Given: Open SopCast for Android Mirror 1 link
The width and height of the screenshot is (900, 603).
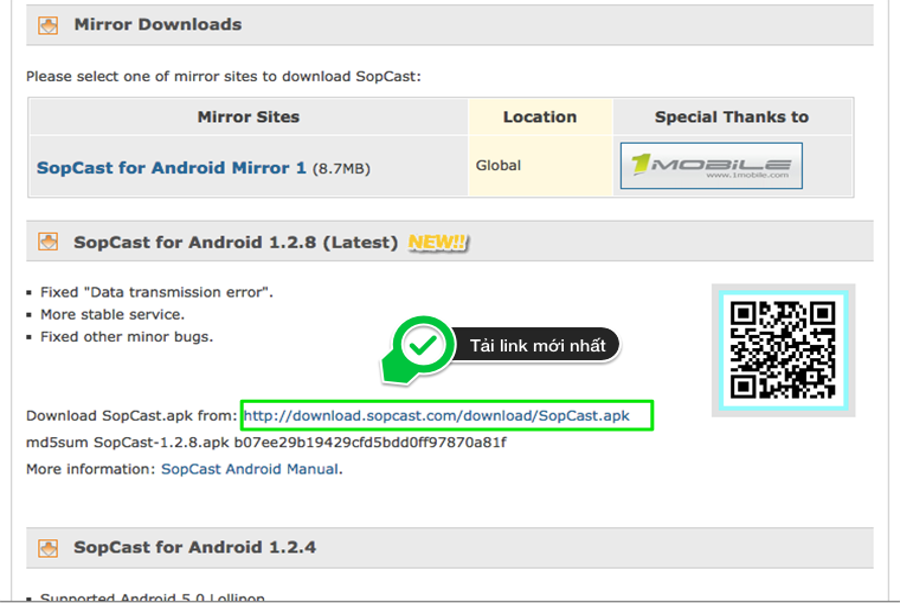Looking at the screenshot, I should pyautogui.click(x=171, y=168).
